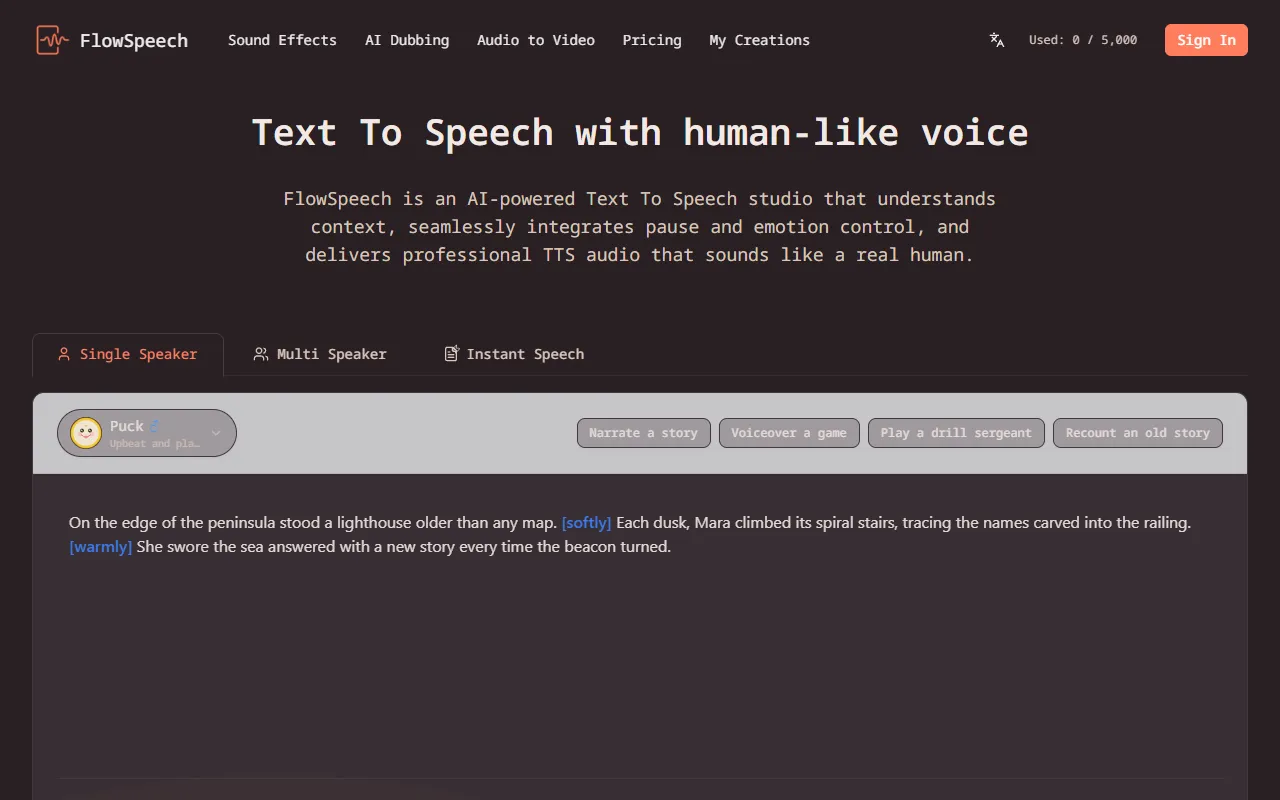Viewport: 1280px width, 800px height.
Task: Click the Instant Speech document icon
Action: point(452,354)
